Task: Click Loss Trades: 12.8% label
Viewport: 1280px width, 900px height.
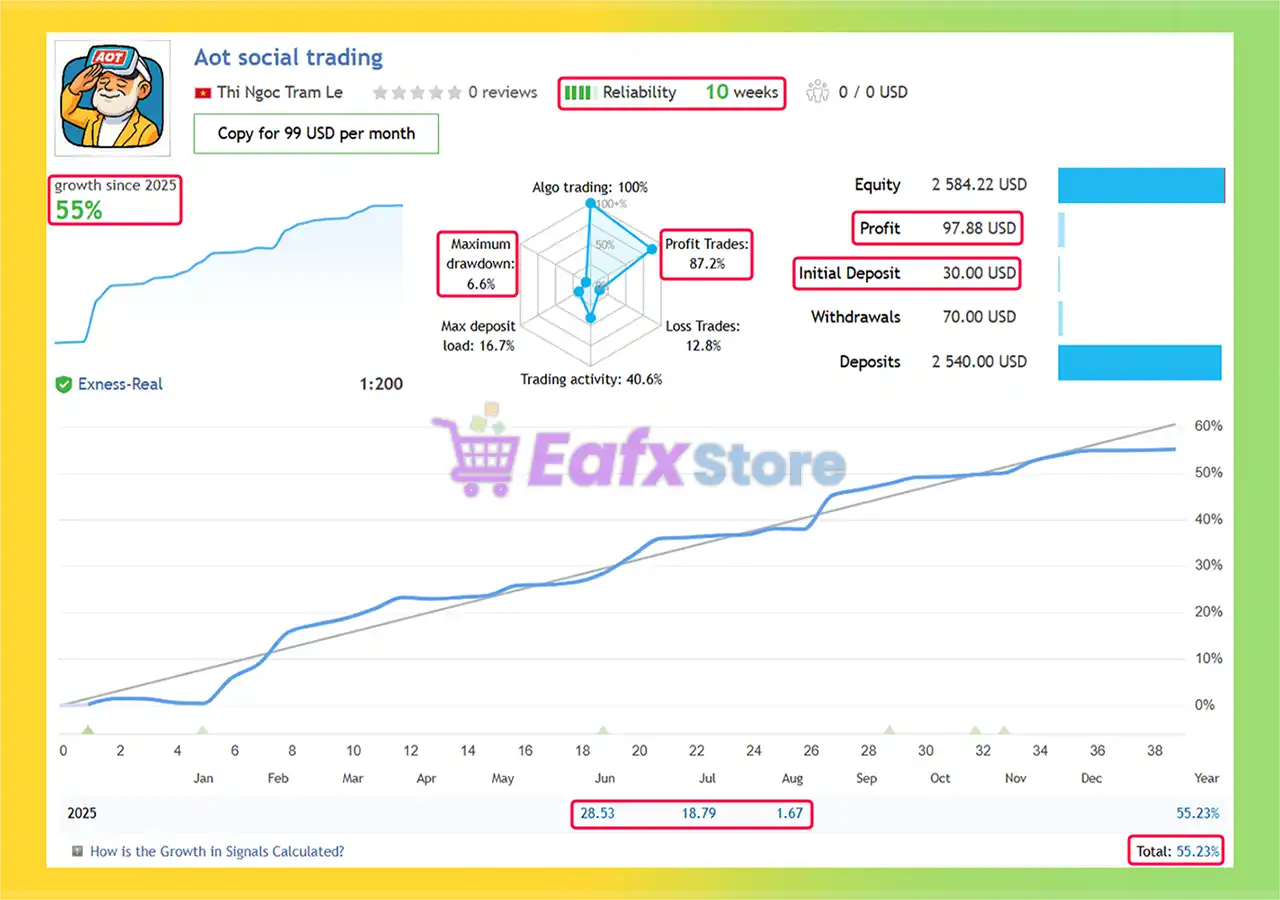Action: pos(705,336)
